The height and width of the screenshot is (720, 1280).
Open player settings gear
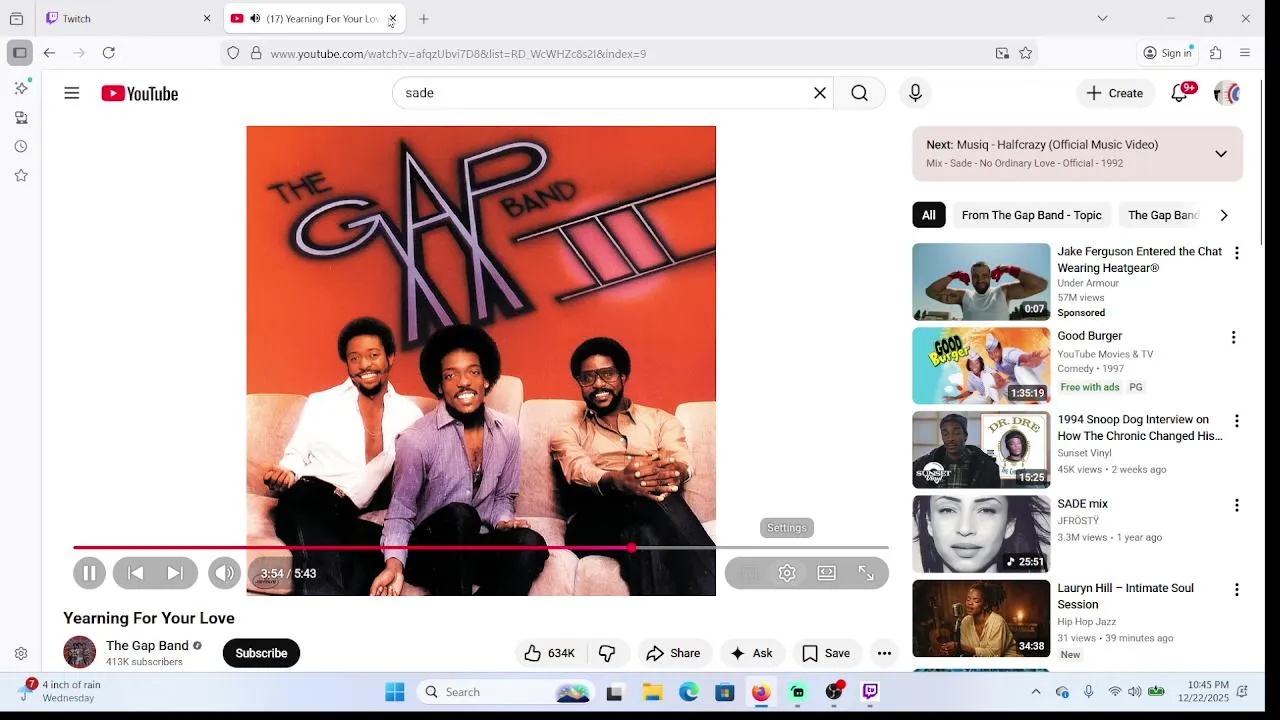pos(787,573)
